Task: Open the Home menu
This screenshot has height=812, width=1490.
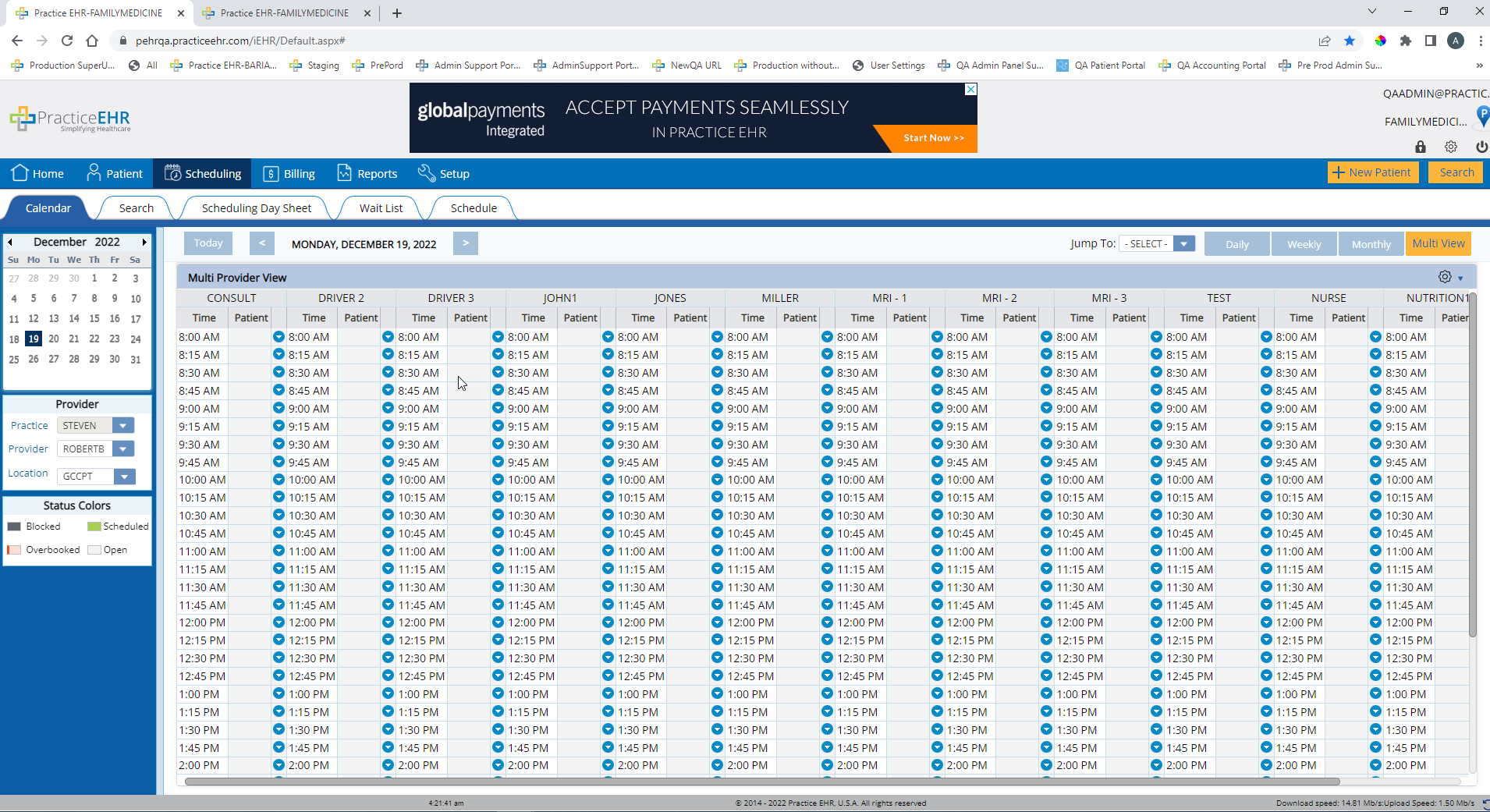Action: (x=37, y=173)
